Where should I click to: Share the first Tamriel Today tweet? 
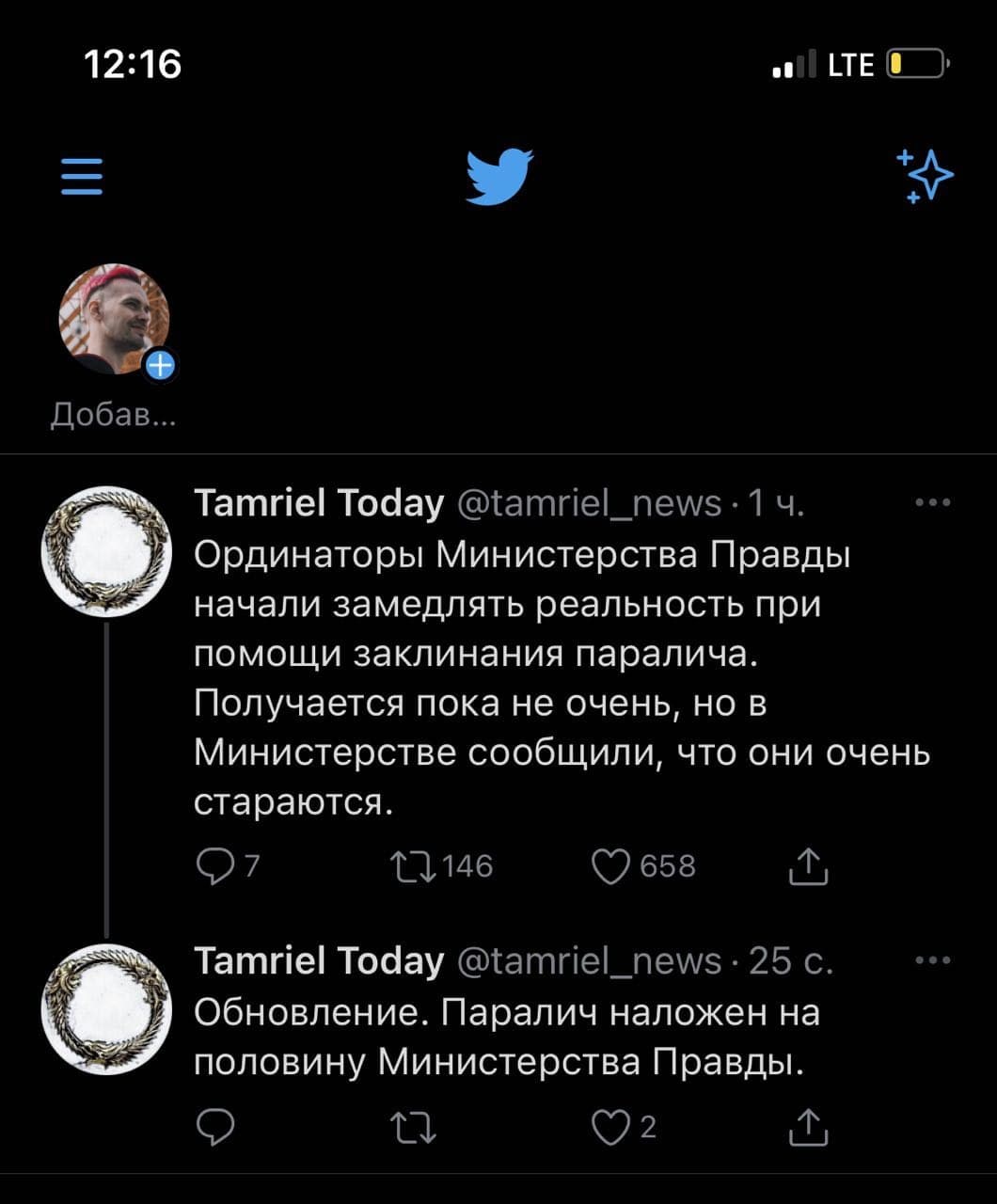click(808, 866)
